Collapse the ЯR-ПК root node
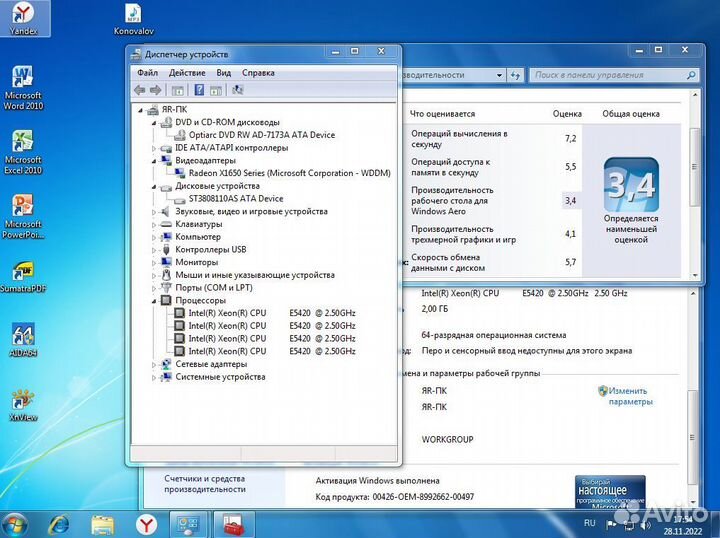Screen dimensions: 720x538 [x=141, y=110]
